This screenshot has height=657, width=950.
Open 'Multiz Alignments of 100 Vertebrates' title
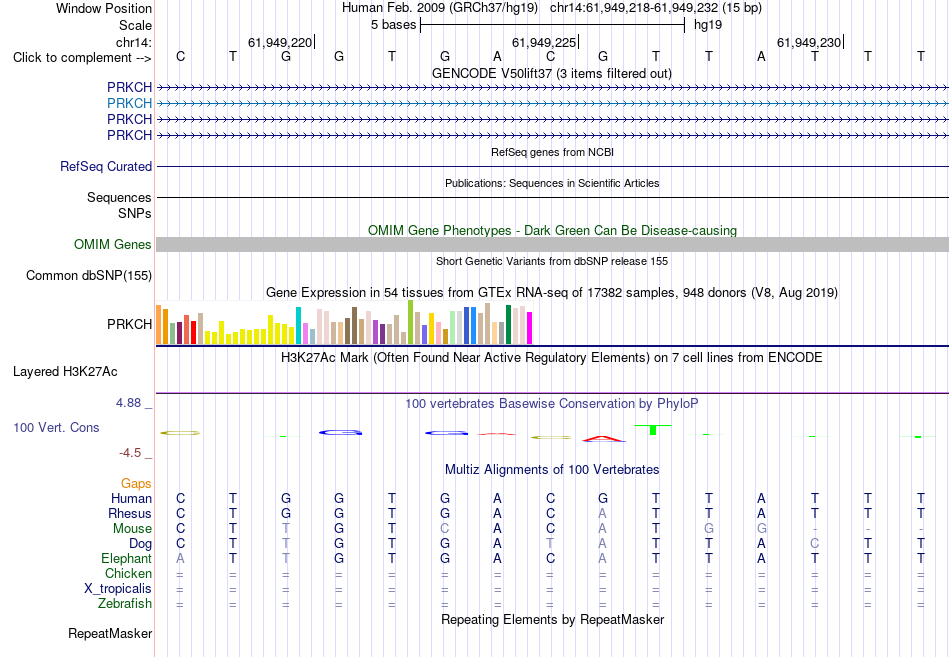click(552, 470)
